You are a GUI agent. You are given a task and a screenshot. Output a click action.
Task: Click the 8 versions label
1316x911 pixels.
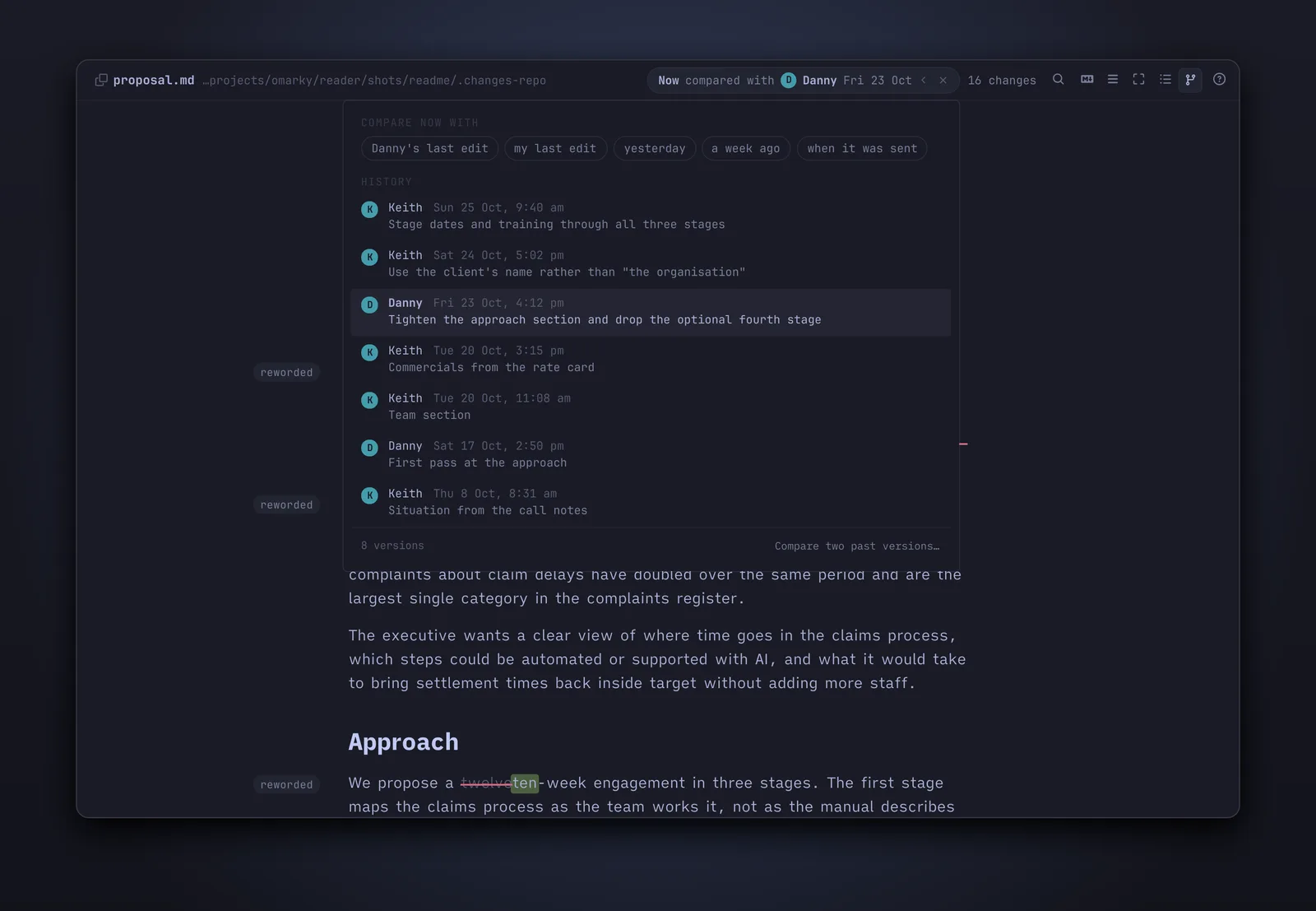pyautogui.click(x=392, y=546)
